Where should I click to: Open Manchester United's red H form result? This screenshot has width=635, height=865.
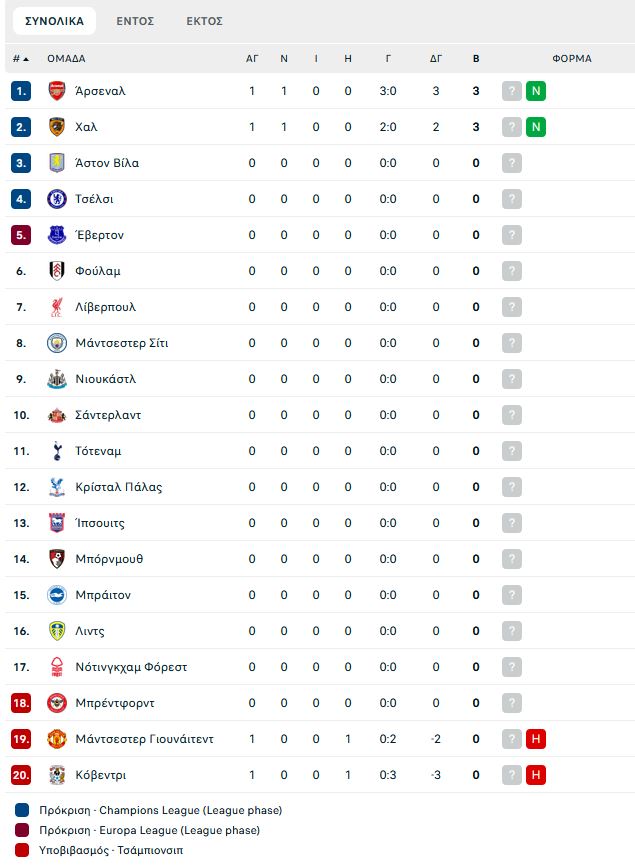[x=536, y=739]
